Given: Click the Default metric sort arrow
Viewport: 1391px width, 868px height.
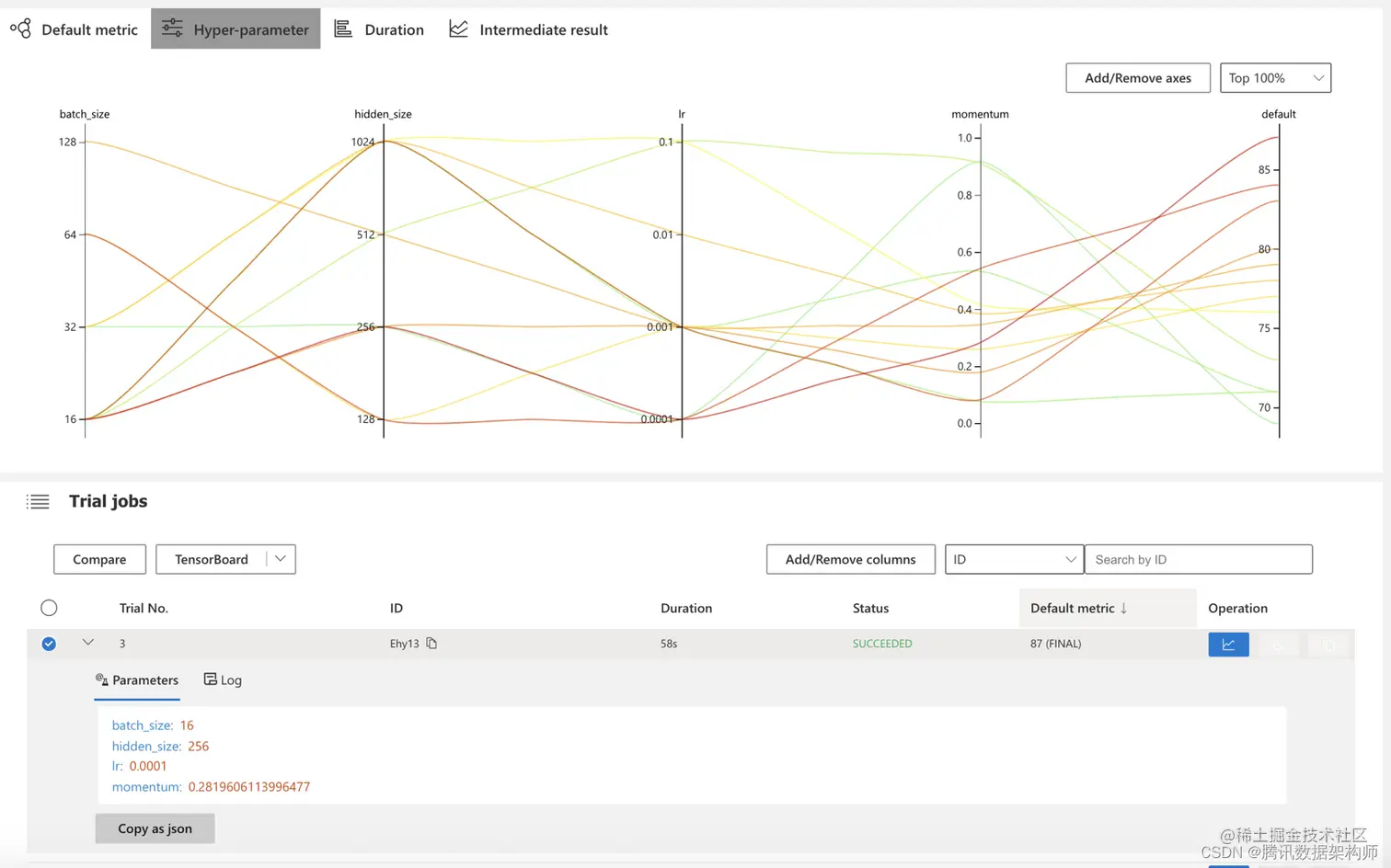Looking at the screenshot, I should pos(1123,609).
